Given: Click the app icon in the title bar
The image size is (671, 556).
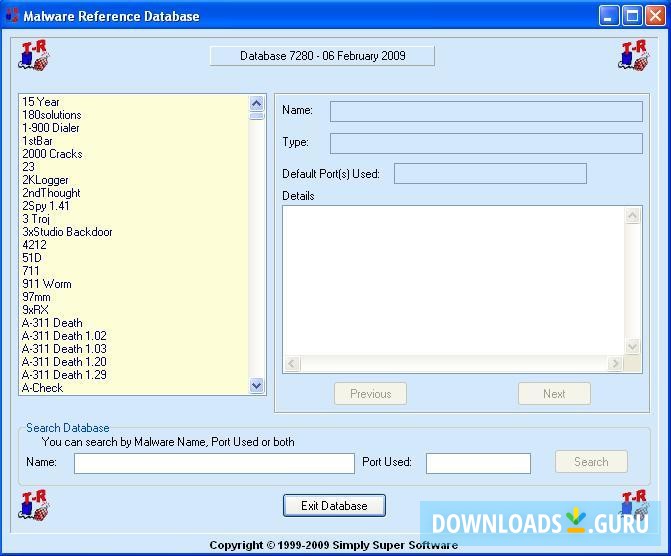Looking at the screenshot, I should click(x=12, y=15).
